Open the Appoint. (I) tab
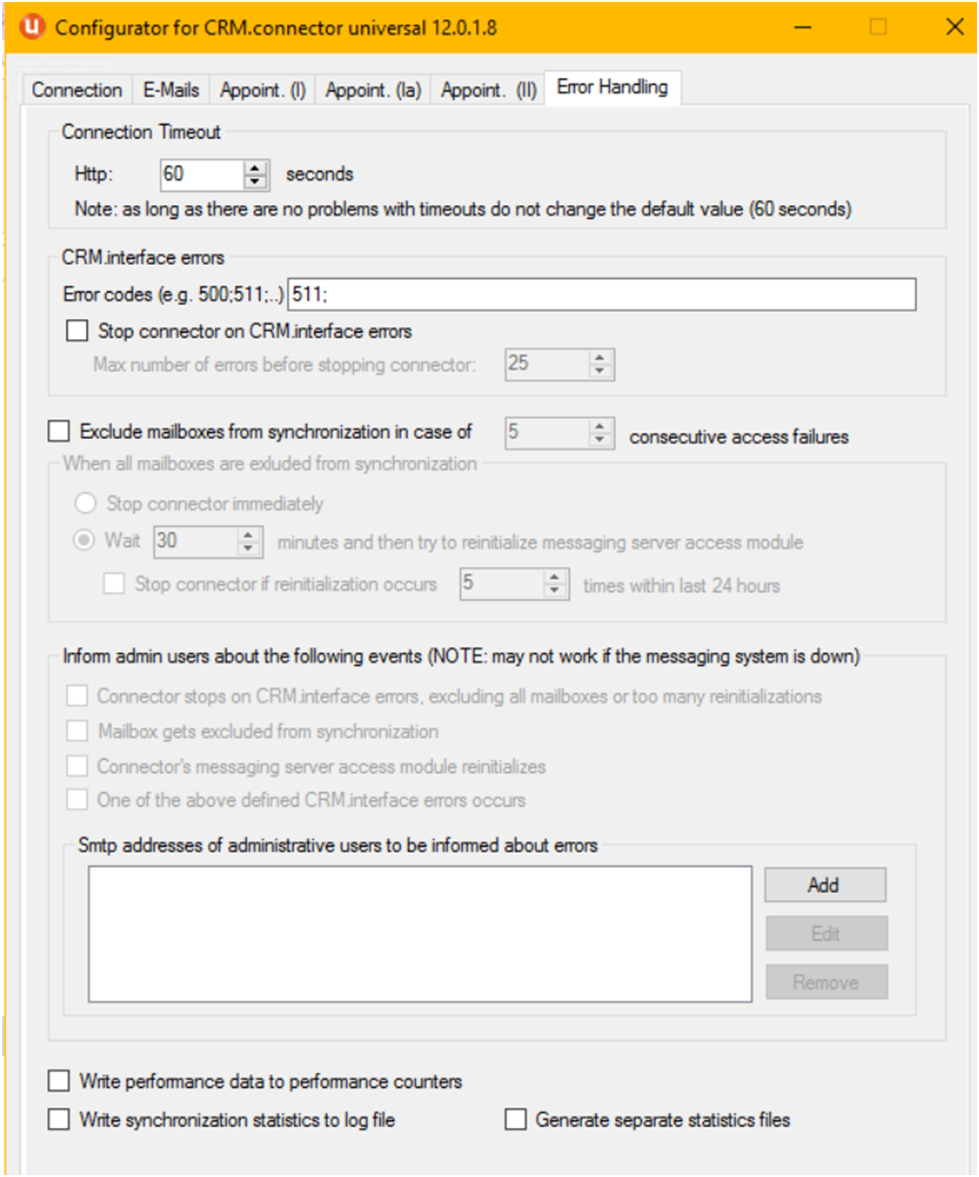The height and width of the screenshot is (1177, 979). pos(262,90)
